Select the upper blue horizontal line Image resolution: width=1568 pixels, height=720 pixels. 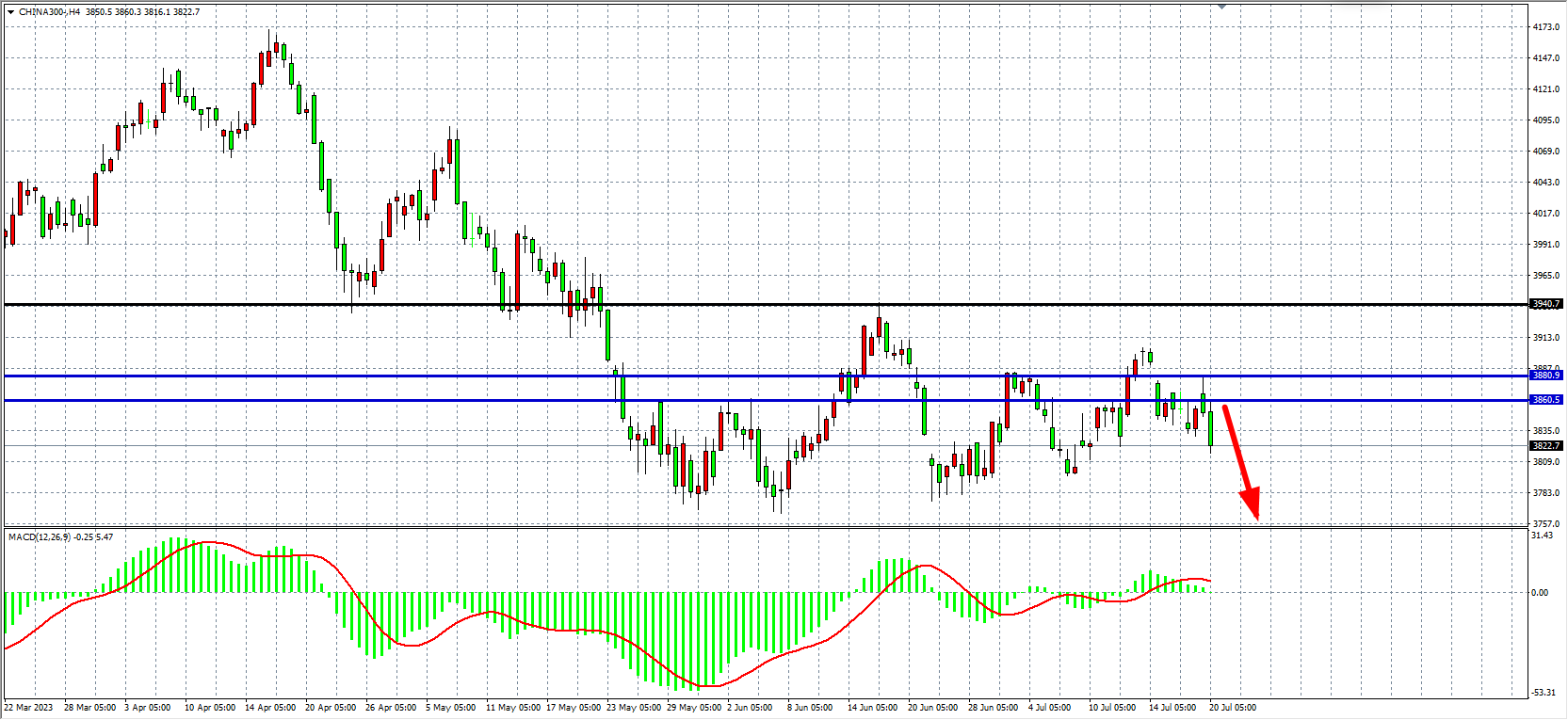click(377, 376)
